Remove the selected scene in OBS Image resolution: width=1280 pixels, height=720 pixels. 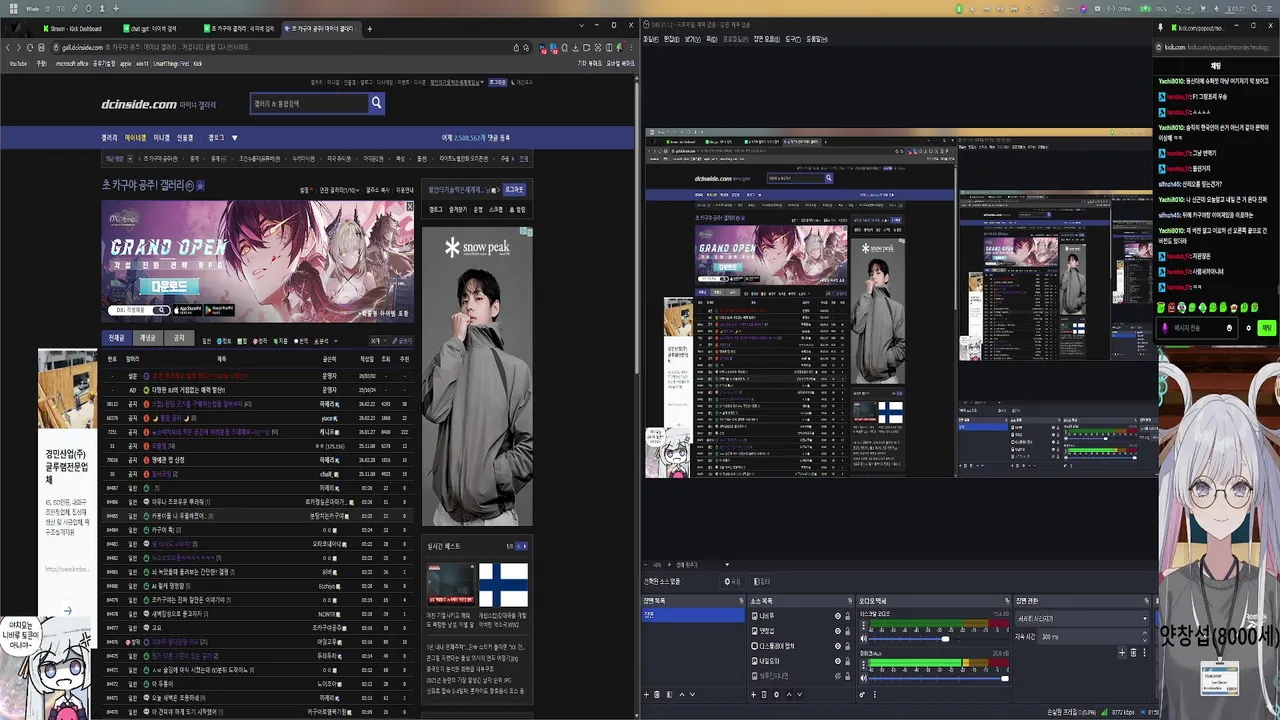[x=658, y=694]
